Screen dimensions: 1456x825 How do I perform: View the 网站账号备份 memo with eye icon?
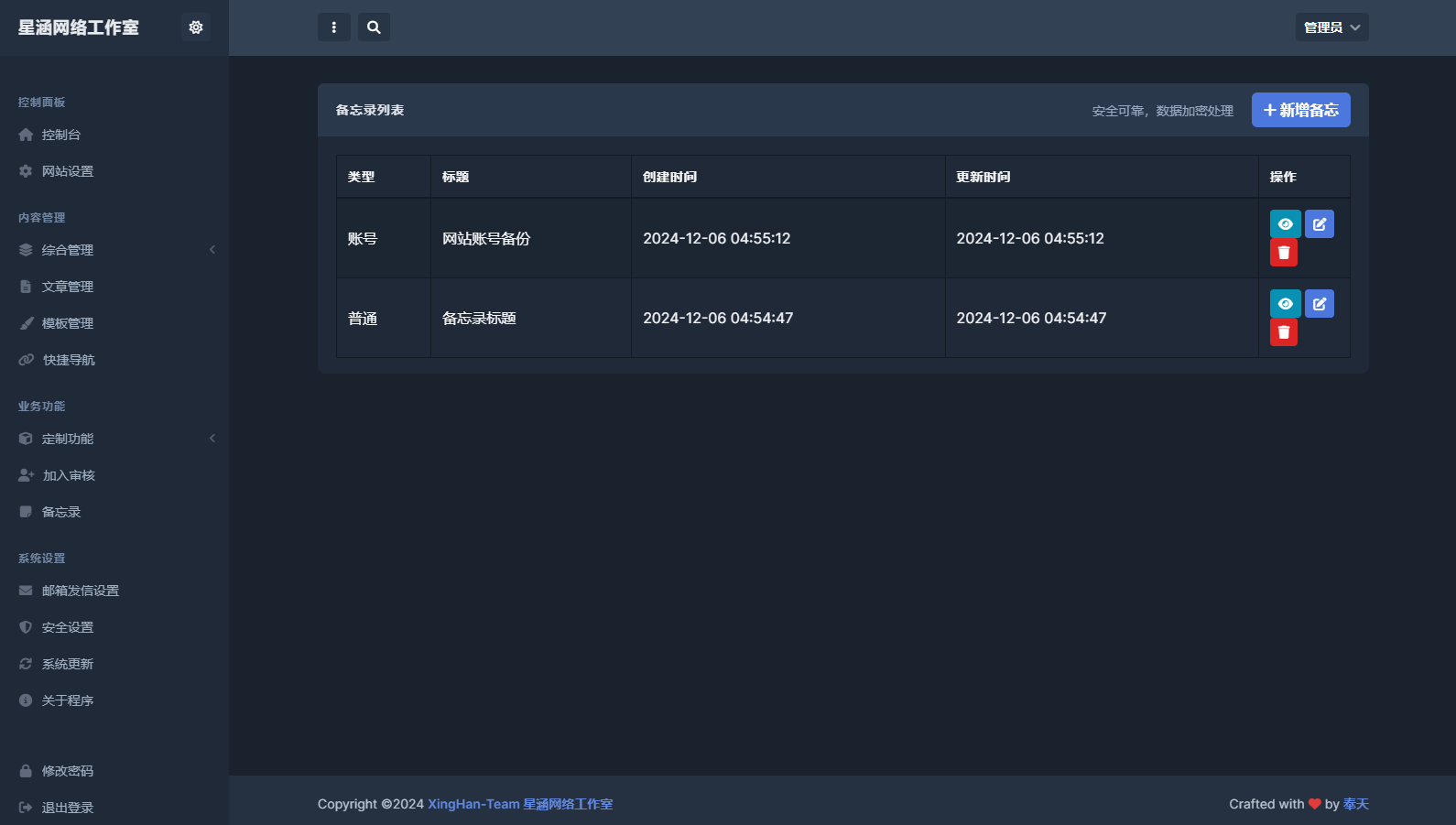pos(1285,224)
